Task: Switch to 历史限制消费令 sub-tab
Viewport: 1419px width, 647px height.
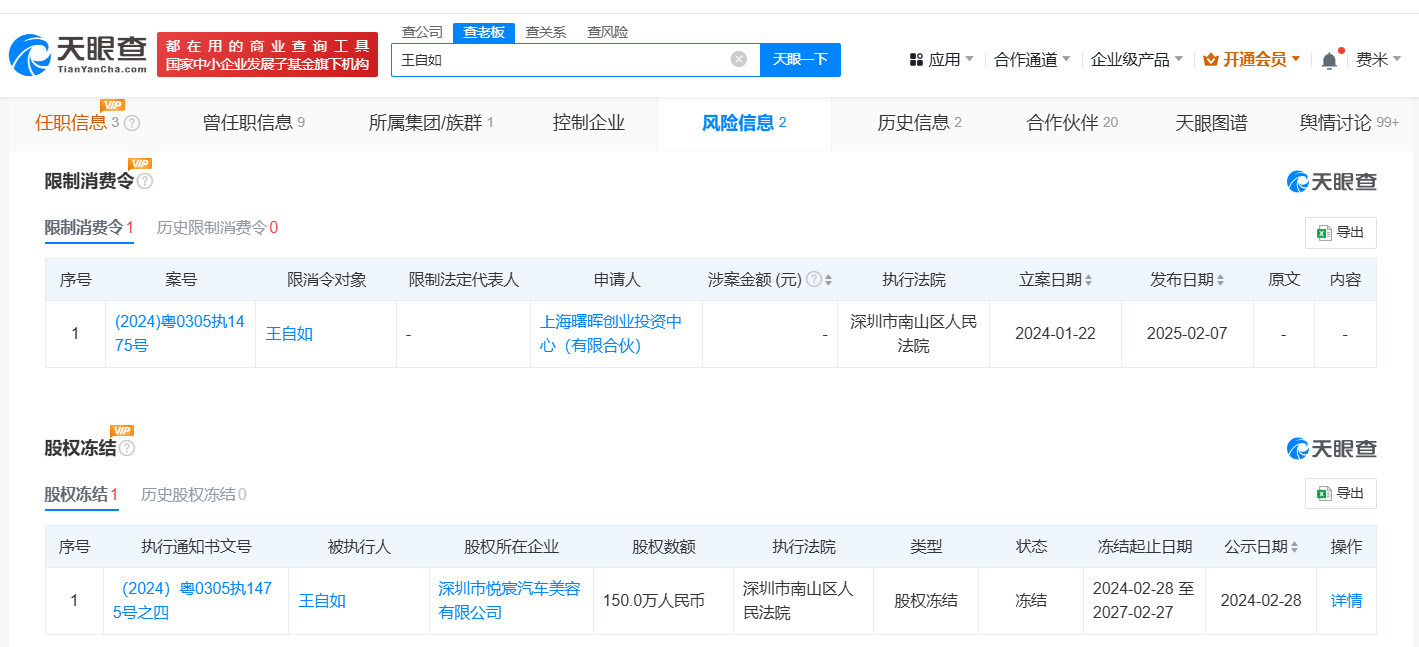Action: [217, 228]
